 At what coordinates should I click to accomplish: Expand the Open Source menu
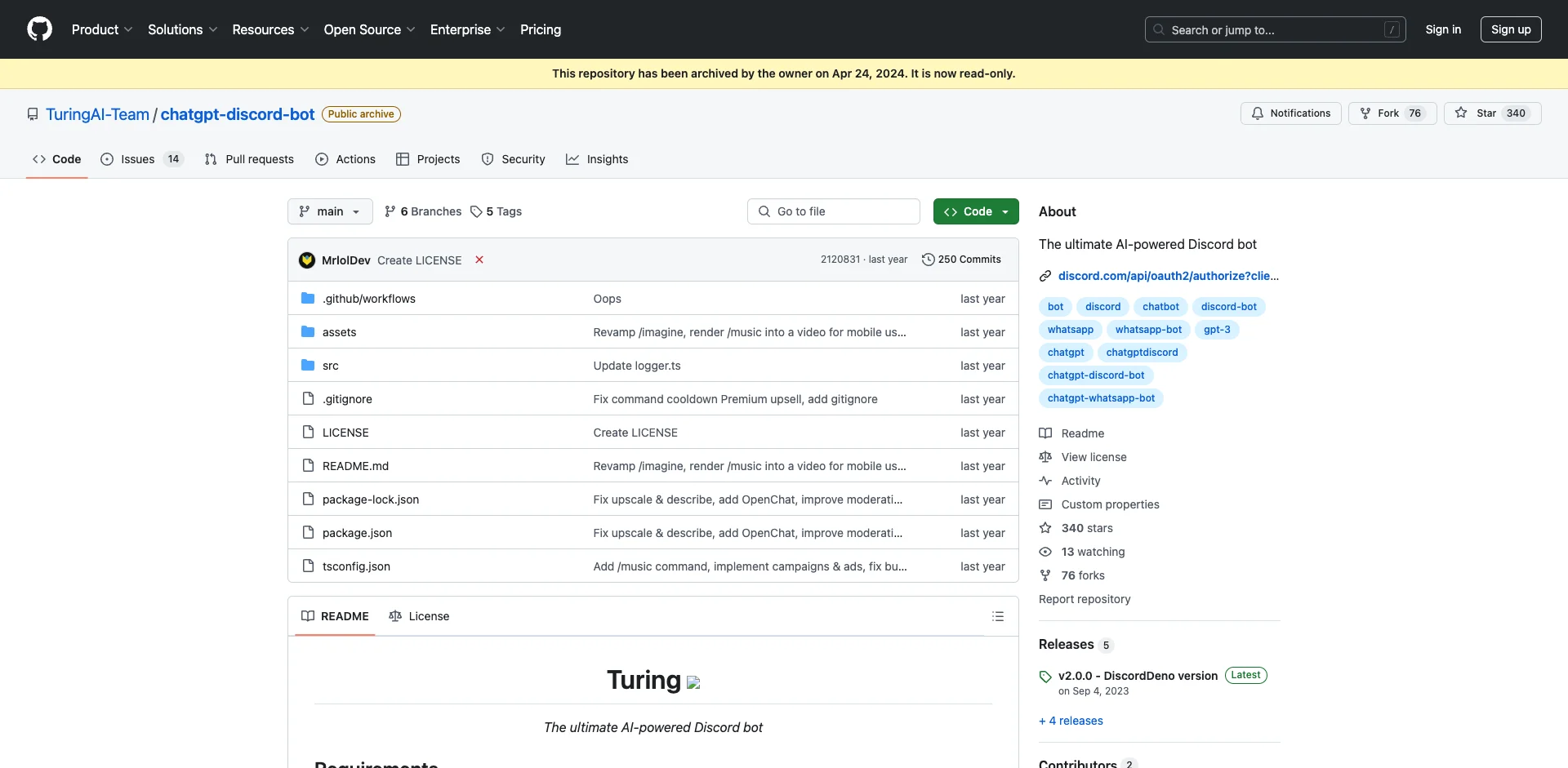click(370, 29)
